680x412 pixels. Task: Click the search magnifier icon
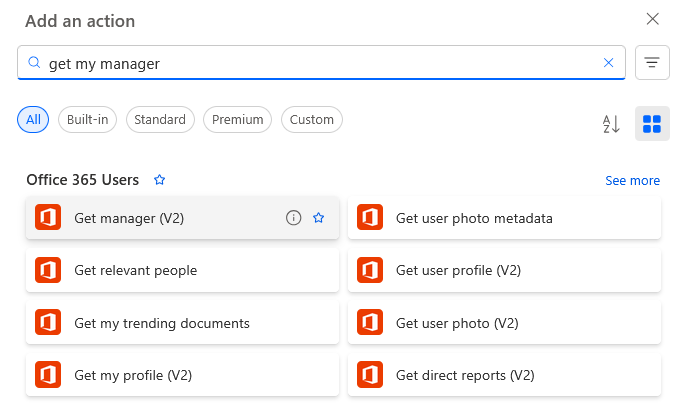34,62
